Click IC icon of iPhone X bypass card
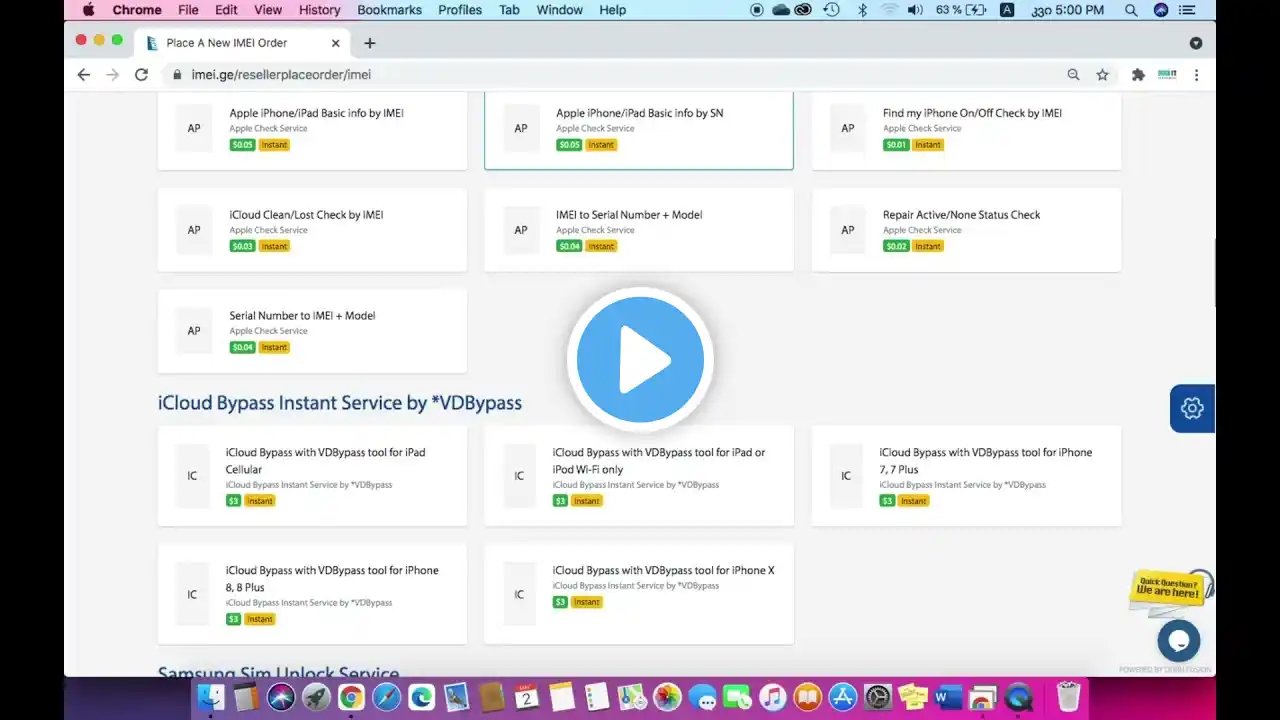 519,594
